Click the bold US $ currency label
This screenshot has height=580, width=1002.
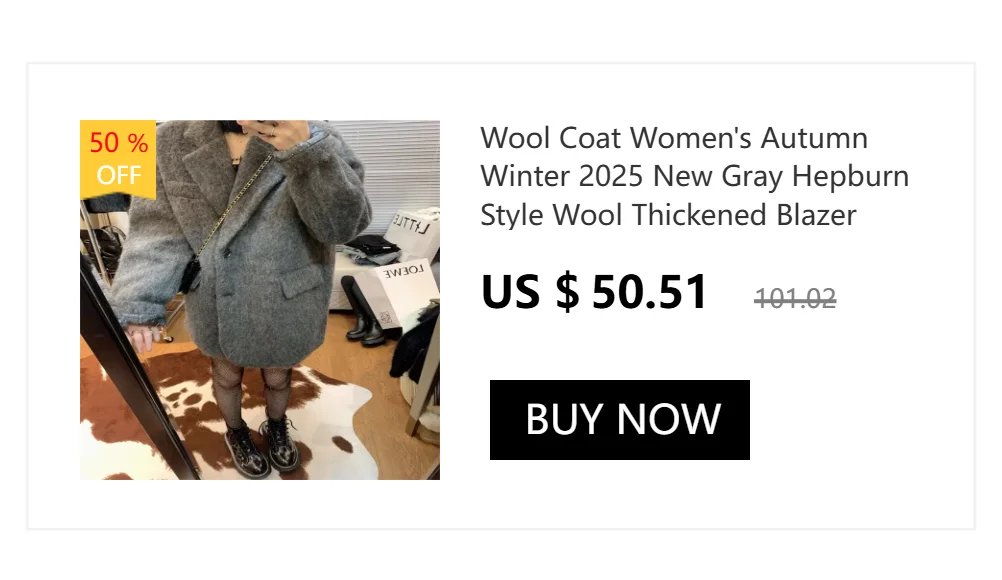530,292
